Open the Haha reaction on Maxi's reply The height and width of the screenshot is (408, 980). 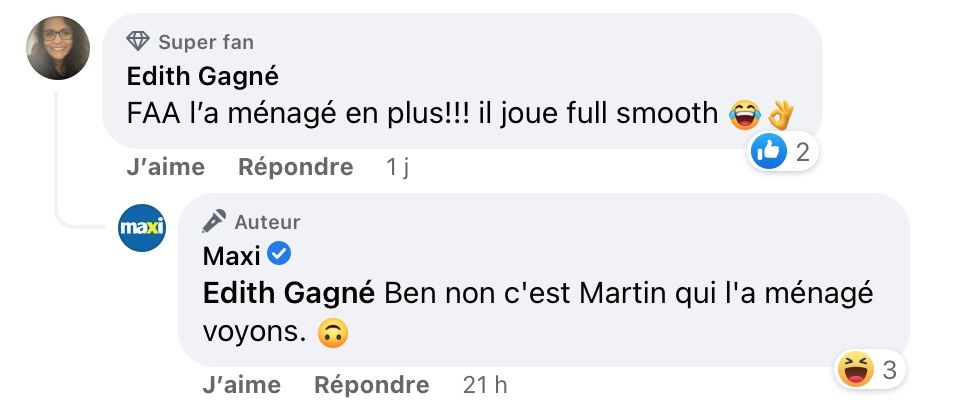pos(853,370)
